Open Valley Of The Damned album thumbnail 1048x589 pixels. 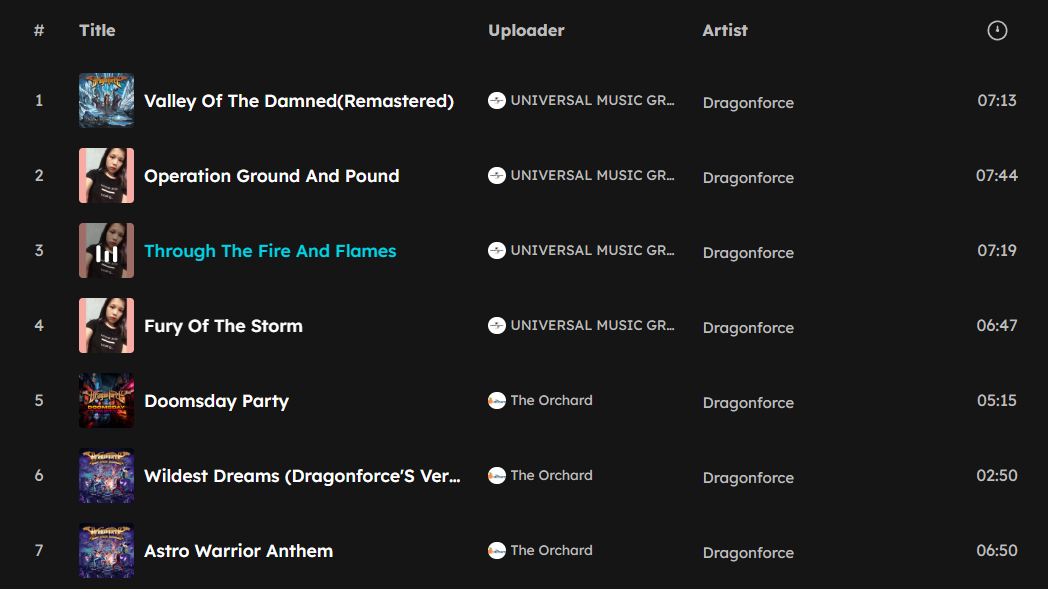[106, 101]
